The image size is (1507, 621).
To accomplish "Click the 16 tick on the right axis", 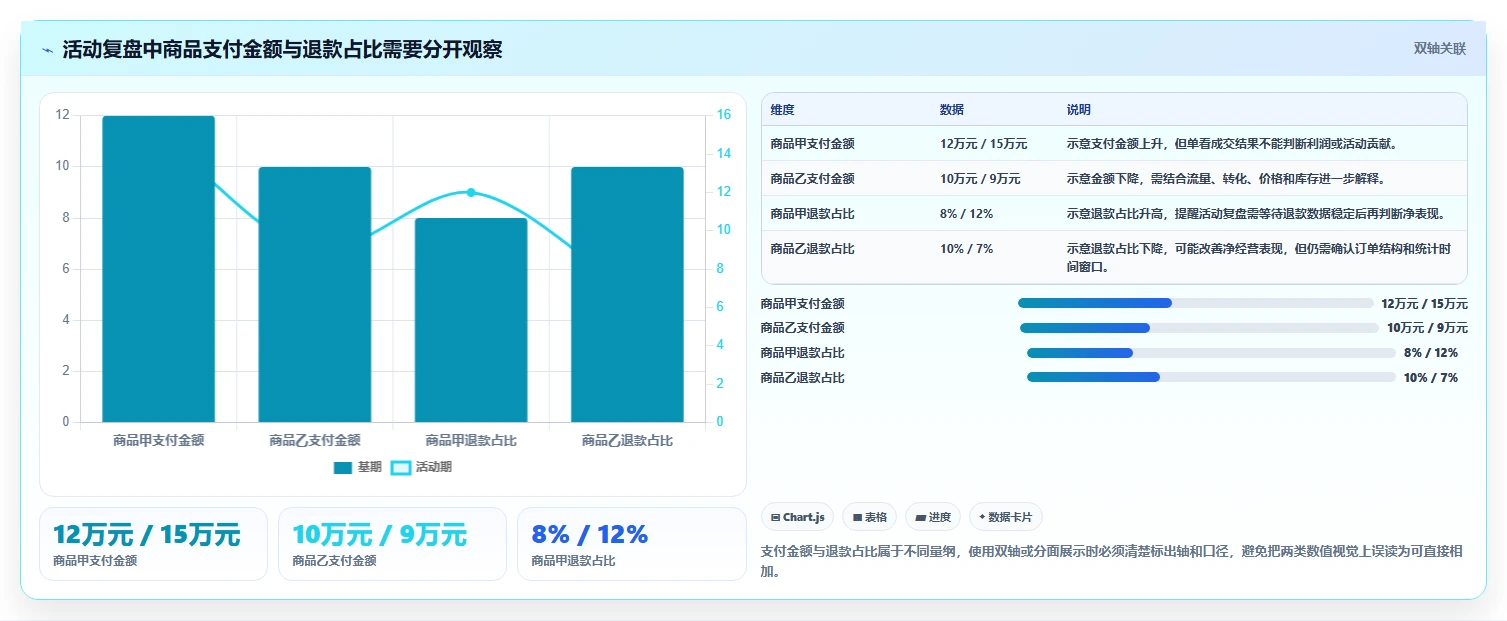I will coord(724,115).
